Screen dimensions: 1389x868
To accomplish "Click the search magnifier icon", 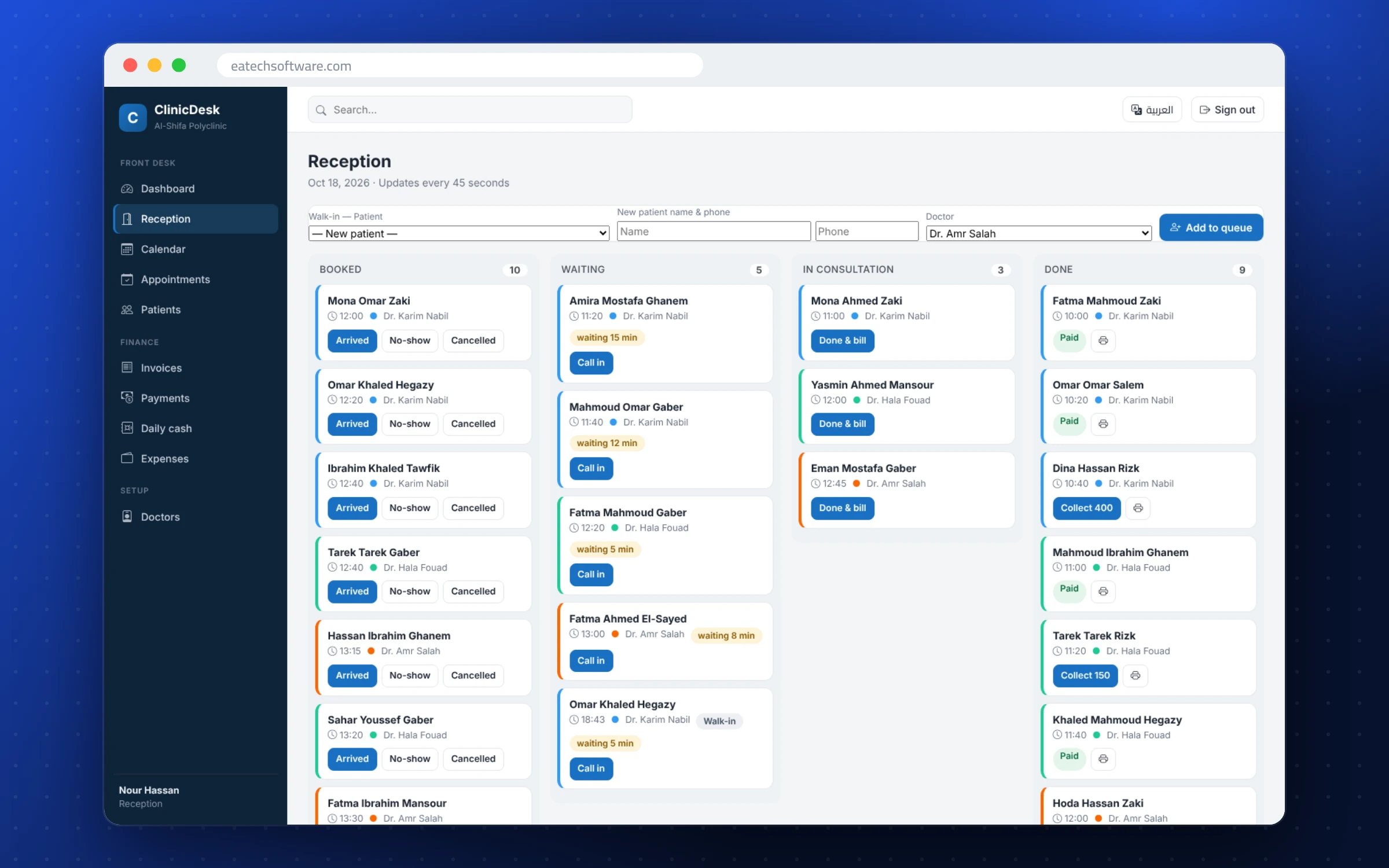I will point(321,110).
